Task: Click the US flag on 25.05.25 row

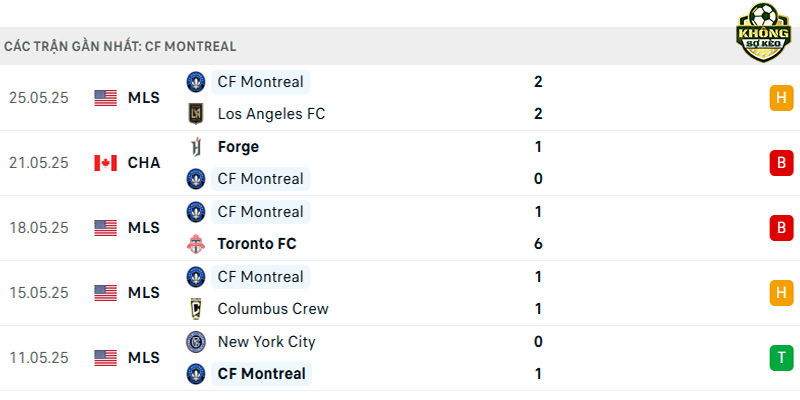Action: tap(106, 98)
